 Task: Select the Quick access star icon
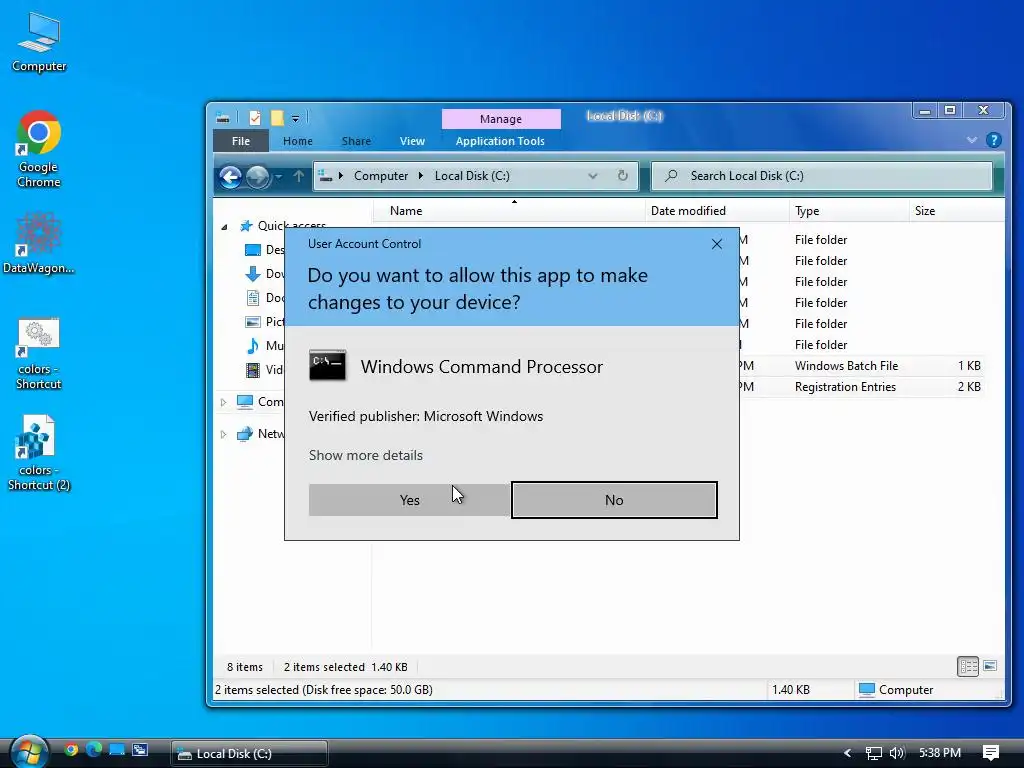246,226
